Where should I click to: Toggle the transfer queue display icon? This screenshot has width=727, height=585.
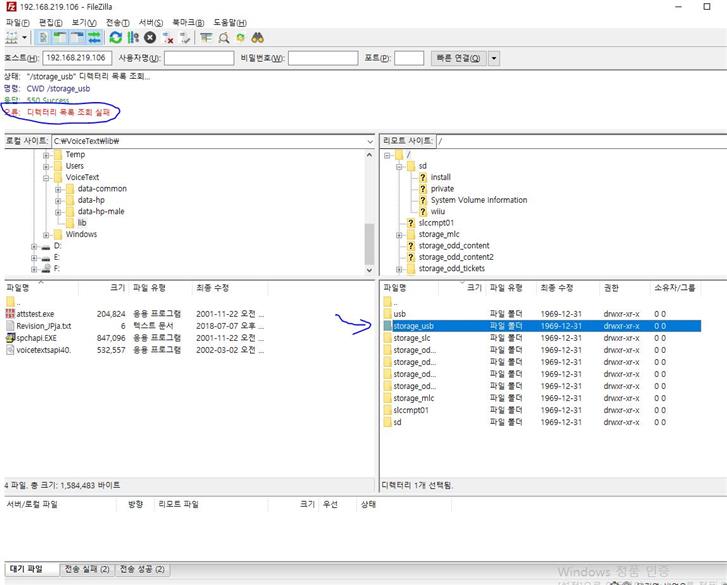[x=94, y=38]
